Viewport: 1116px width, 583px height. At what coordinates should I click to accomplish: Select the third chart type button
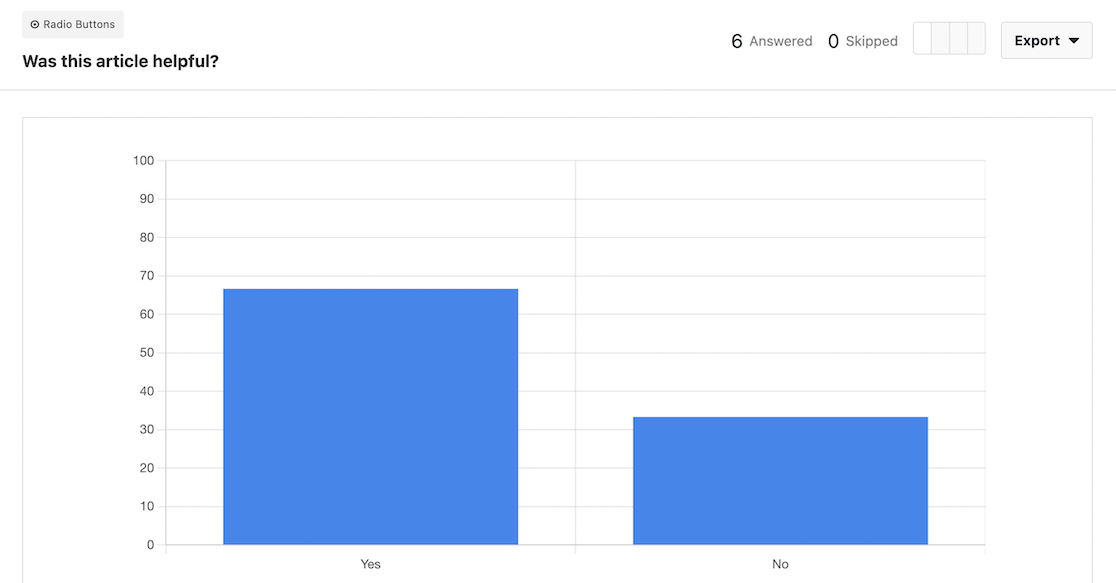958,38
